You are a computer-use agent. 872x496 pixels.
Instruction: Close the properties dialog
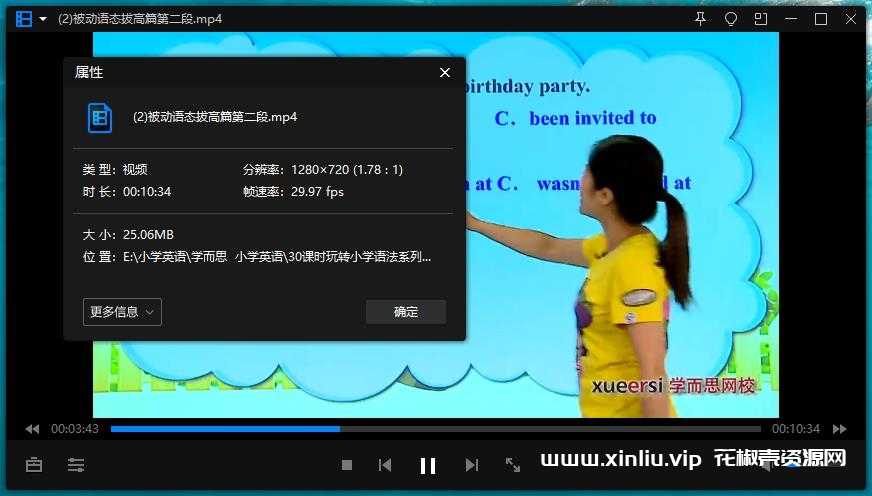(445, 73)
